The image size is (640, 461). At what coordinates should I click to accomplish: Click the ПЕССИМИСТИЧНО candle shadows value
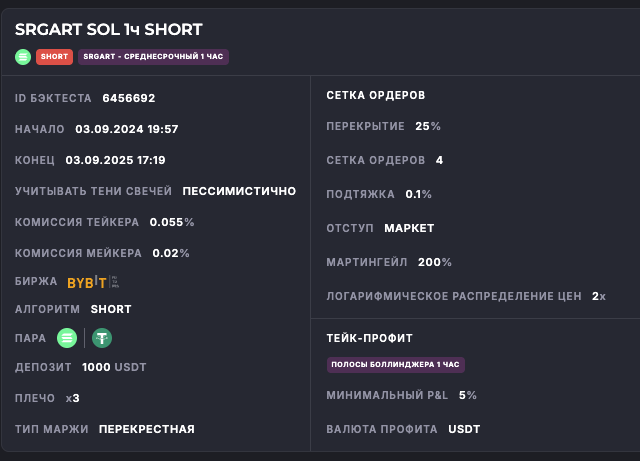pos(239,191)
